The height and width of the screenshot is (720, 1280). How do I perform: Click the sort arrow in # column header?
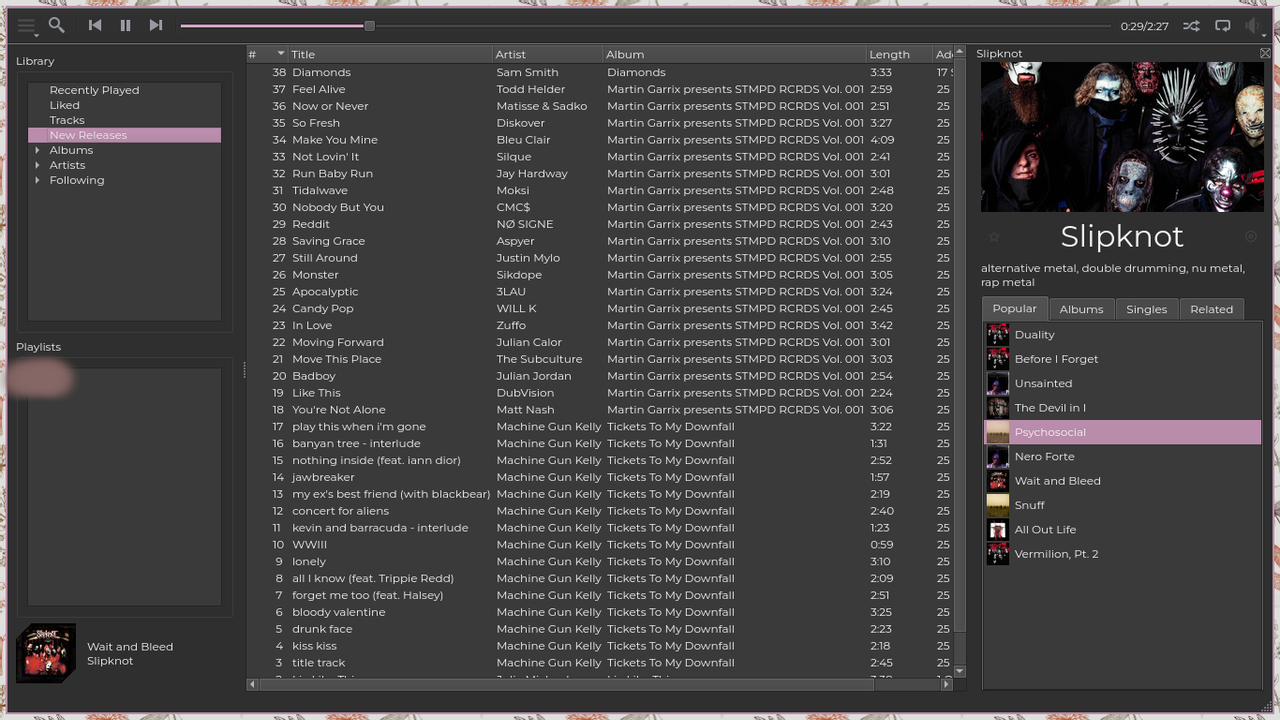pyautogui.click(x=281, y=54)
